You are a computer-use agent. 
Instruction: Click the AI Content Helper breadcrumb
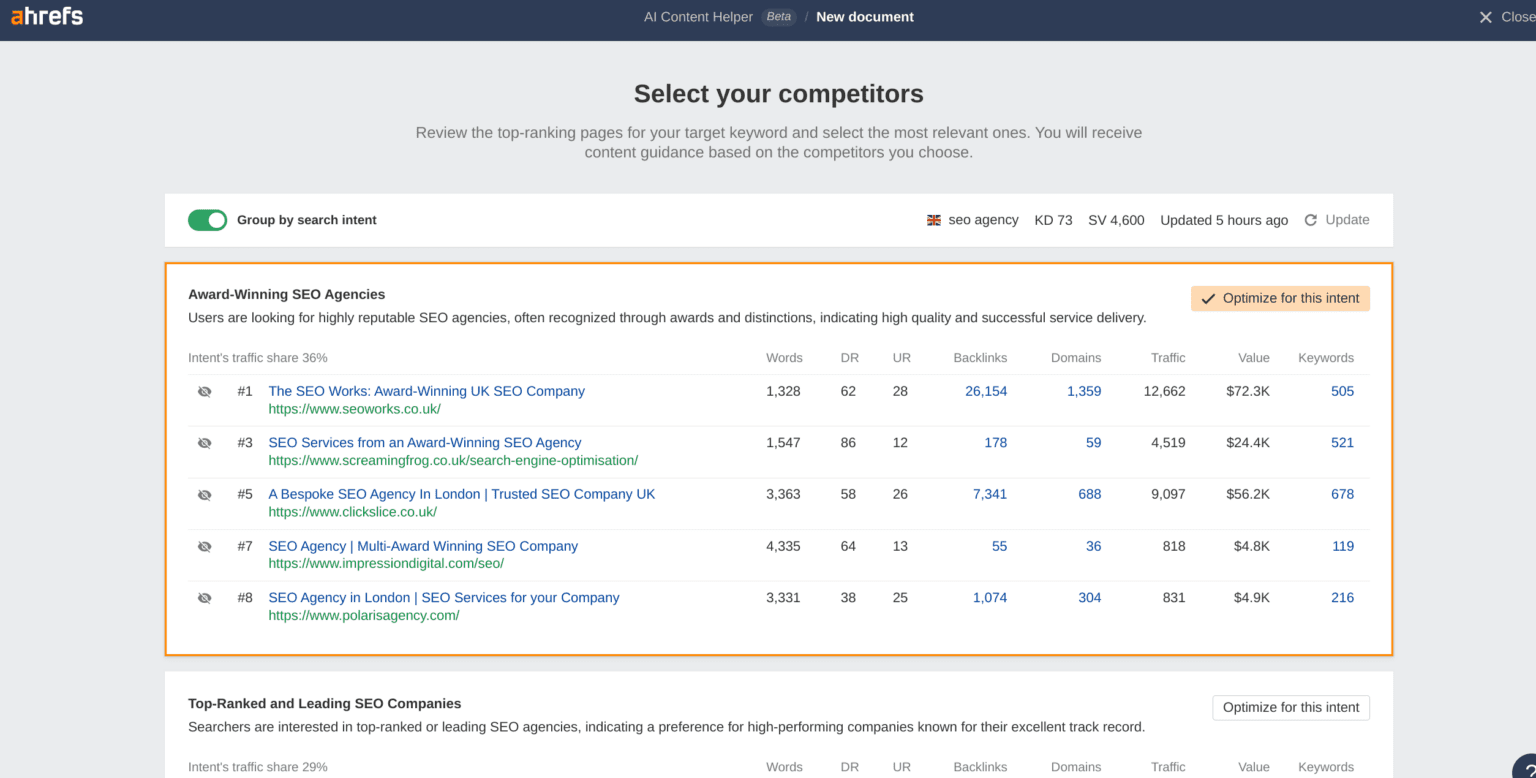(698, 16)
